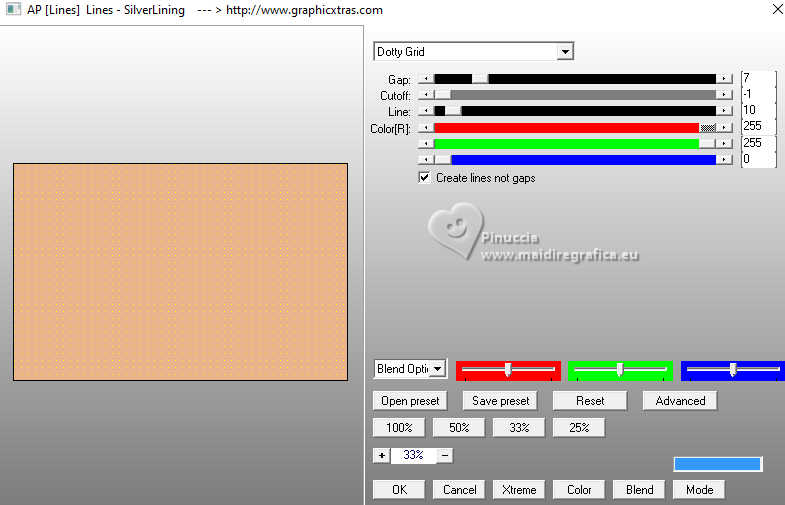Click the green color slider bar
785x505 pixels.
click(x=575, y=144)
